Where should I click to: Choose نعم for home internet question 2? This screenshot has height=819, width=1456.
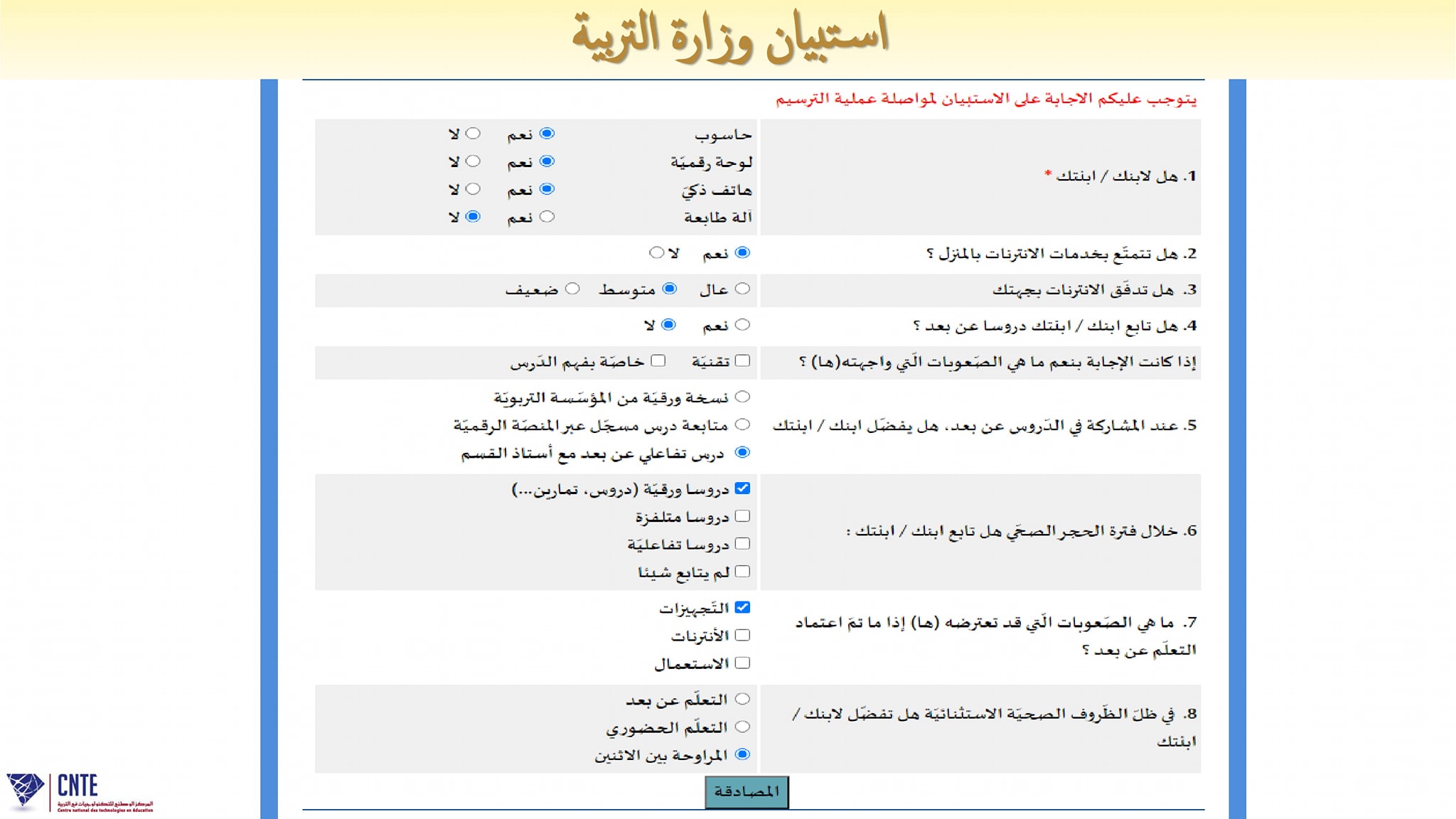743,252
